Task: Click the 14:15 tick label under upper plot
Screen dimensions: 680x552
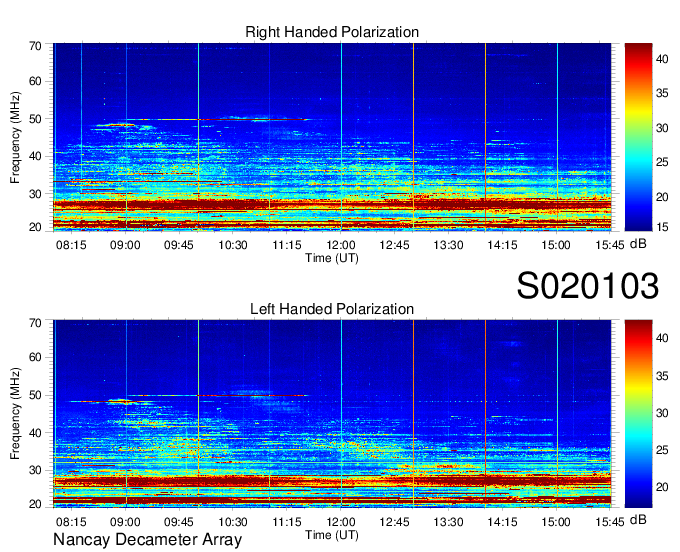Action: click(502, 245)
